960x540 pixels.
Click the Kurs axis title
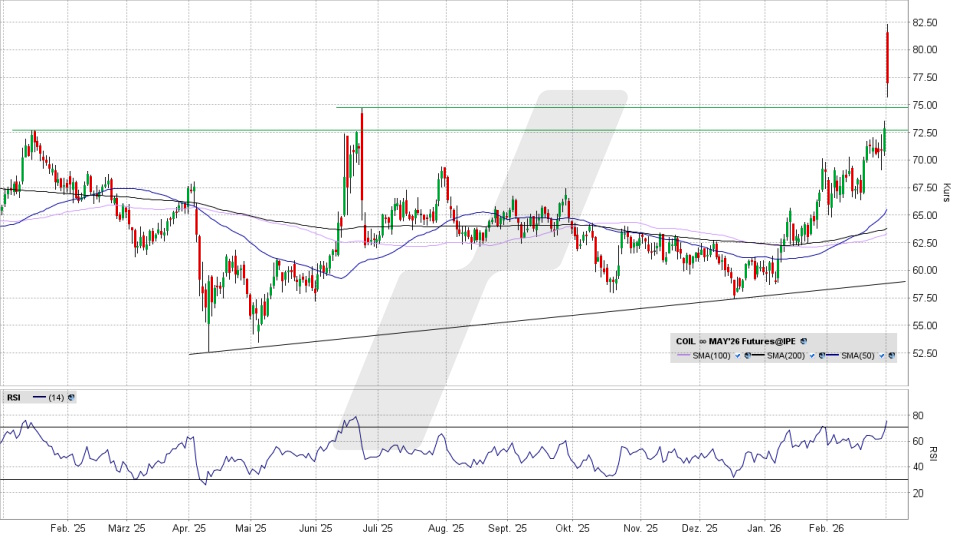coord(947,192)
